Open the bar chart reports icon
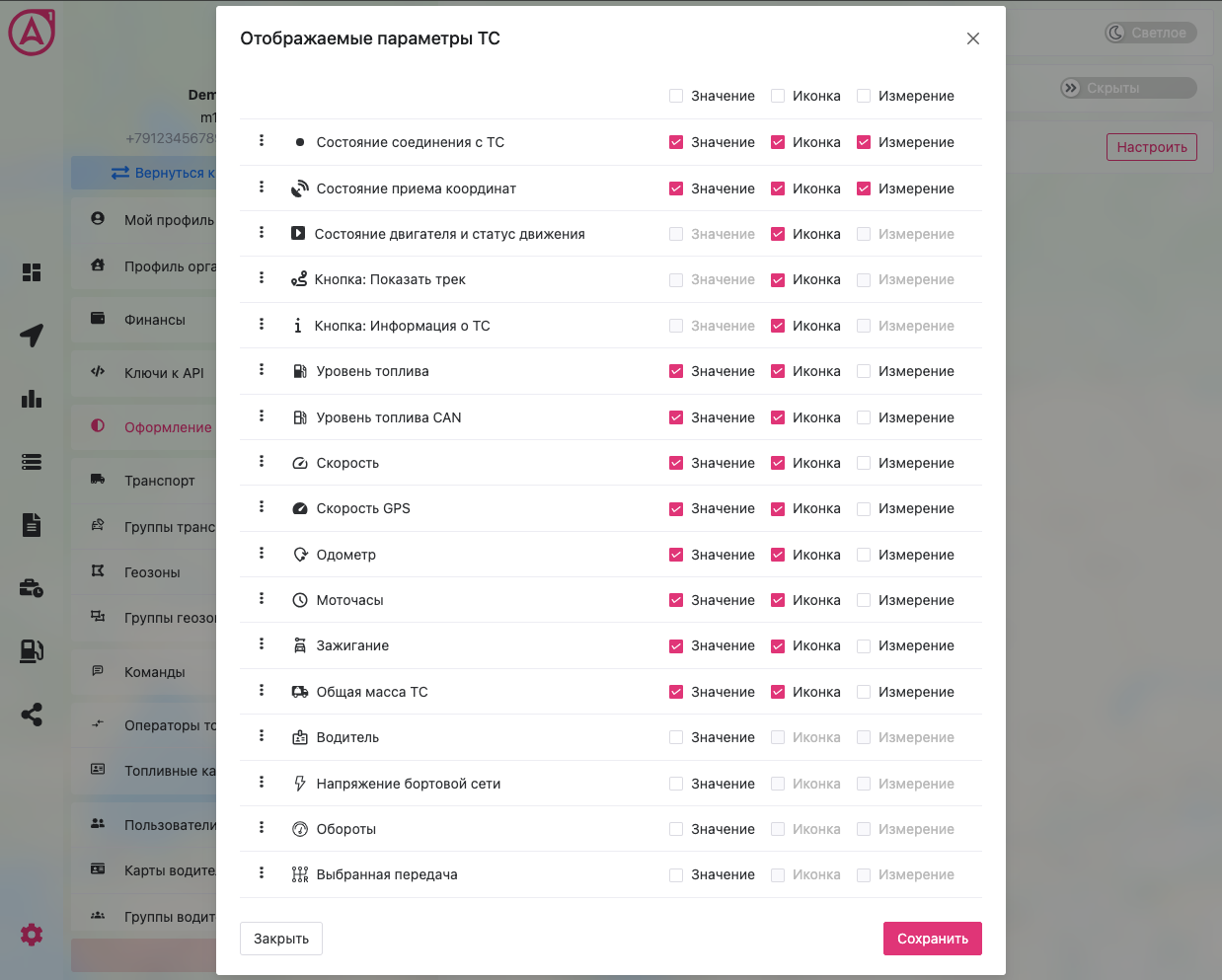 [x=32, y=399]
